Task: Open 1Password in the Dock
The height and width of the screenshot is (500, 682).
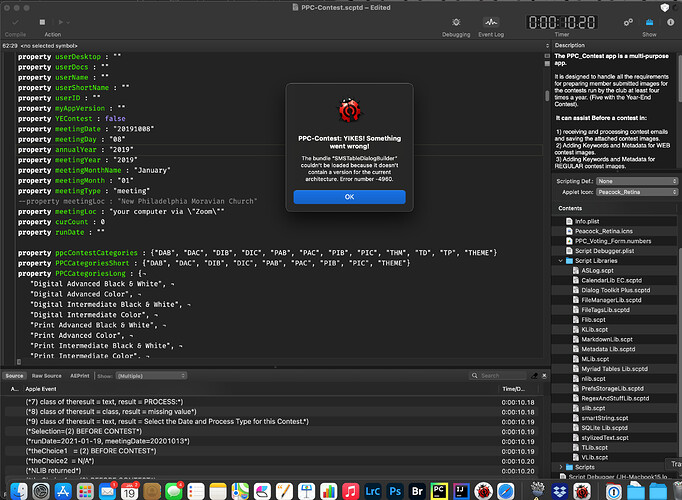Action: pos(613,491)
